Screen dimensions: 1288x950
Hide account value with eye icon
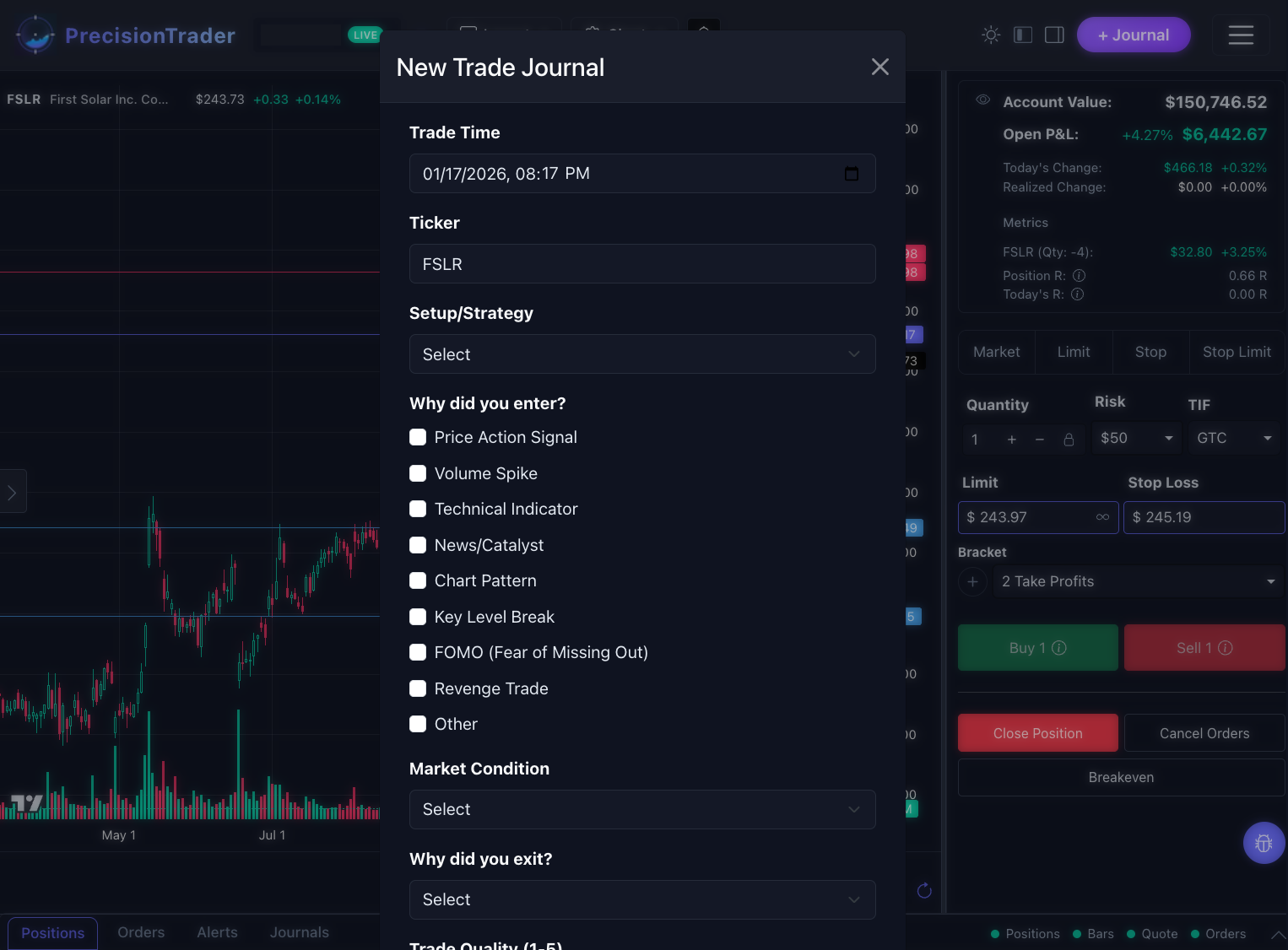[982, 100]
